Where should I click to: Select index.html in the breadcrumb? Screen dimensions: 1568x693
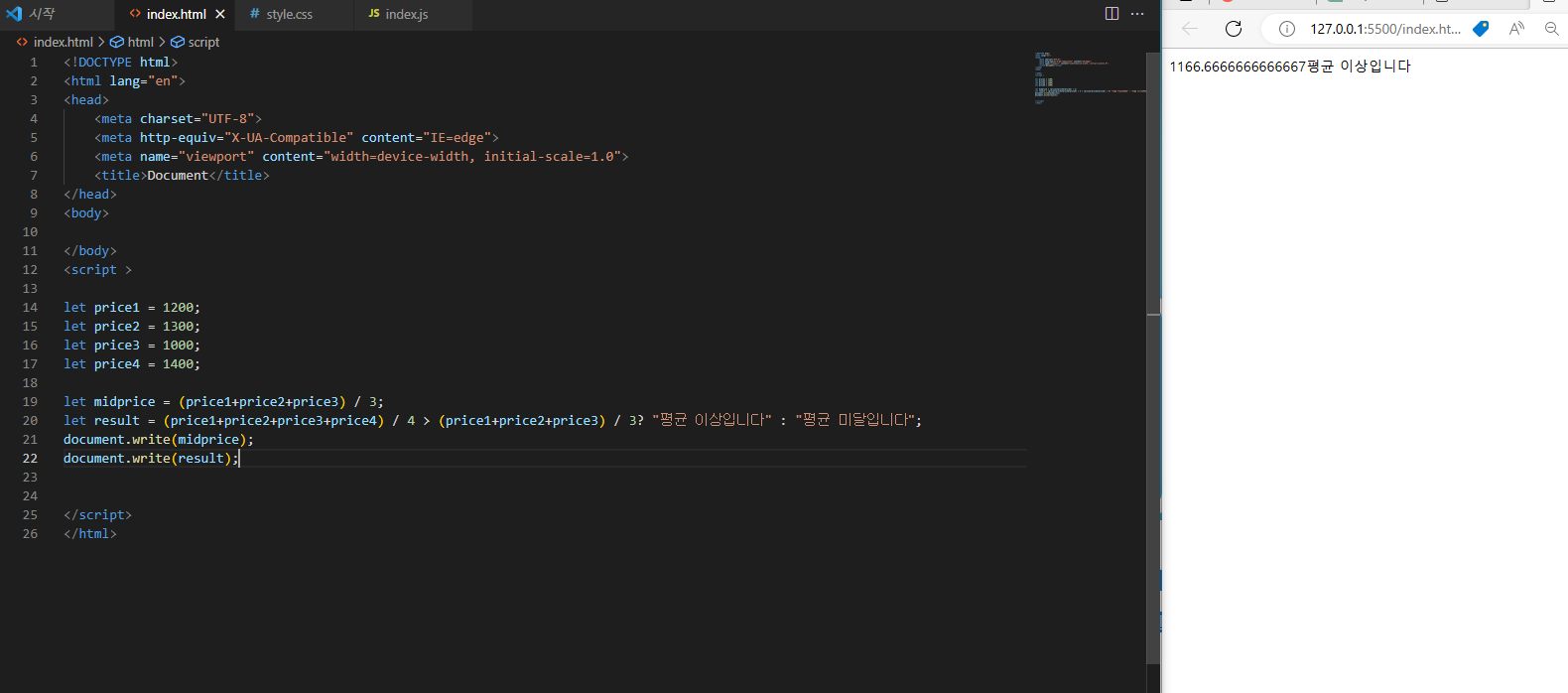(x=63, y=42)
